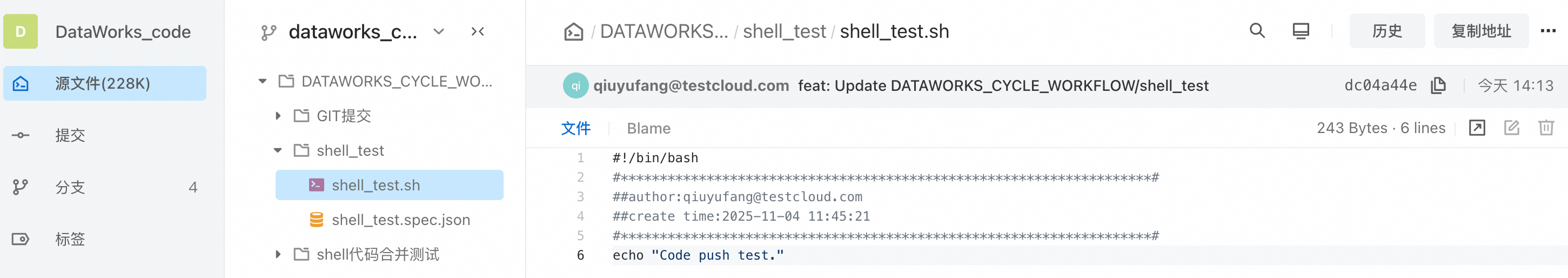
Task: Copy the commit hash dc04a44e
Action: click(1438, 85)
